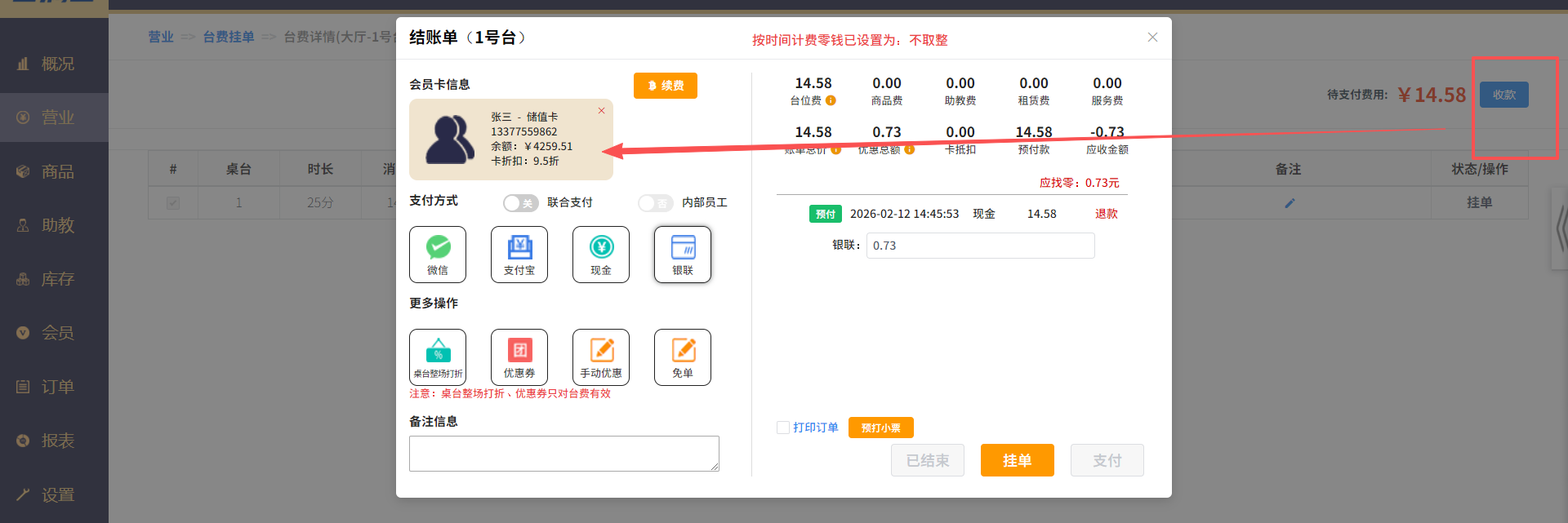Enable the internal staff (内部员工) switch
1568x523 pixels.
point(656,203)
